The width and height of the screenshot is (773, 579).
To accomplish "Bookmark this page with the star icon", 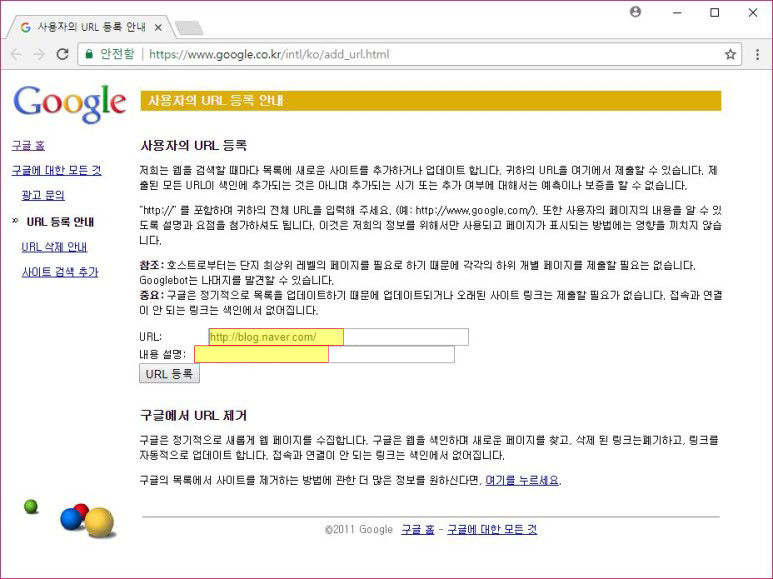I will coord(730,54).
